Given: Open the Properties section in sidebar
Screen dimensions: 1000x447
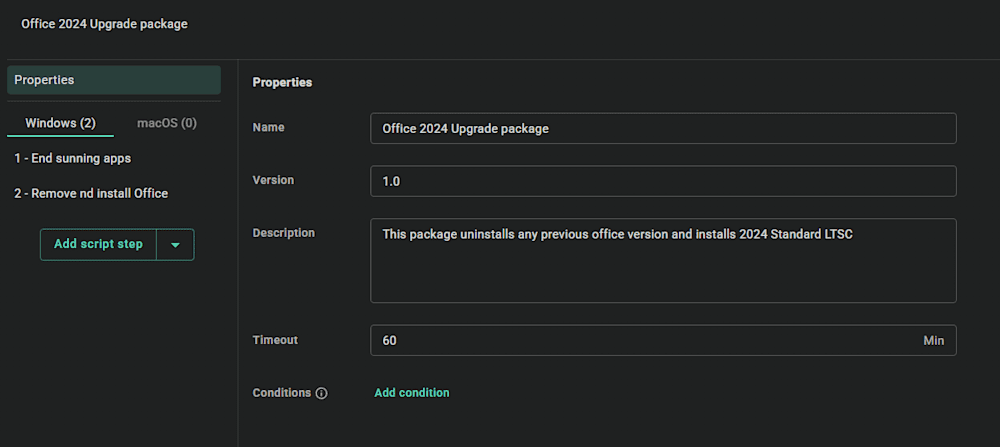Looking at the screenshot, I should tap(114, 80).
